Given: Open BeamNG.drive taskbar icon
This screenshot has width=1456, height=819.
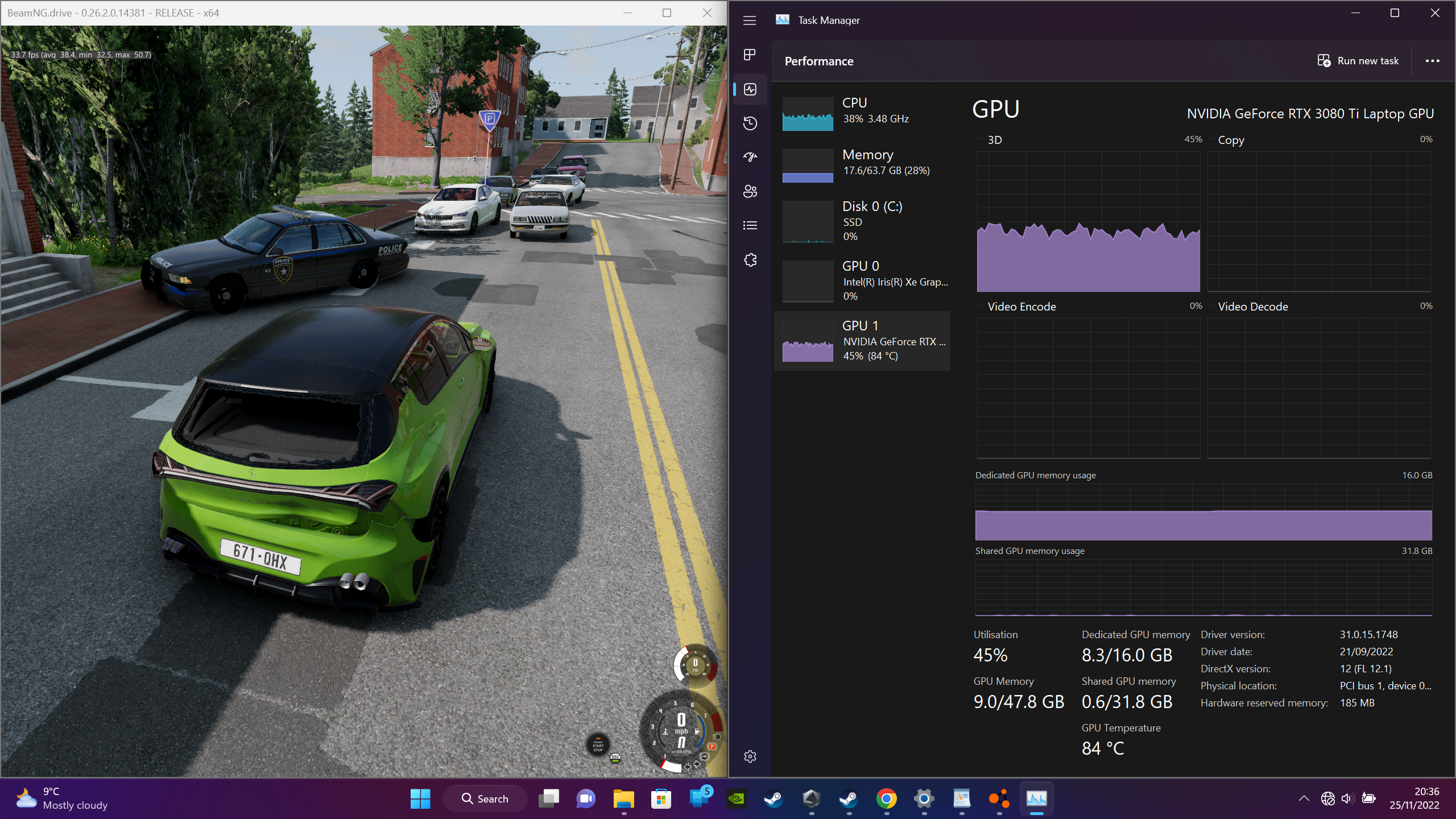Looking at the screenshot, I should 999,799.
